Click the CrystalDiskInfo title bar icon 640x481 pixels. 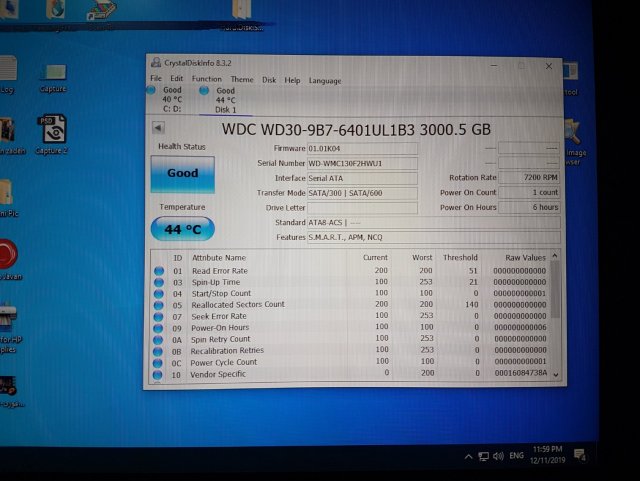pos(157,65)
